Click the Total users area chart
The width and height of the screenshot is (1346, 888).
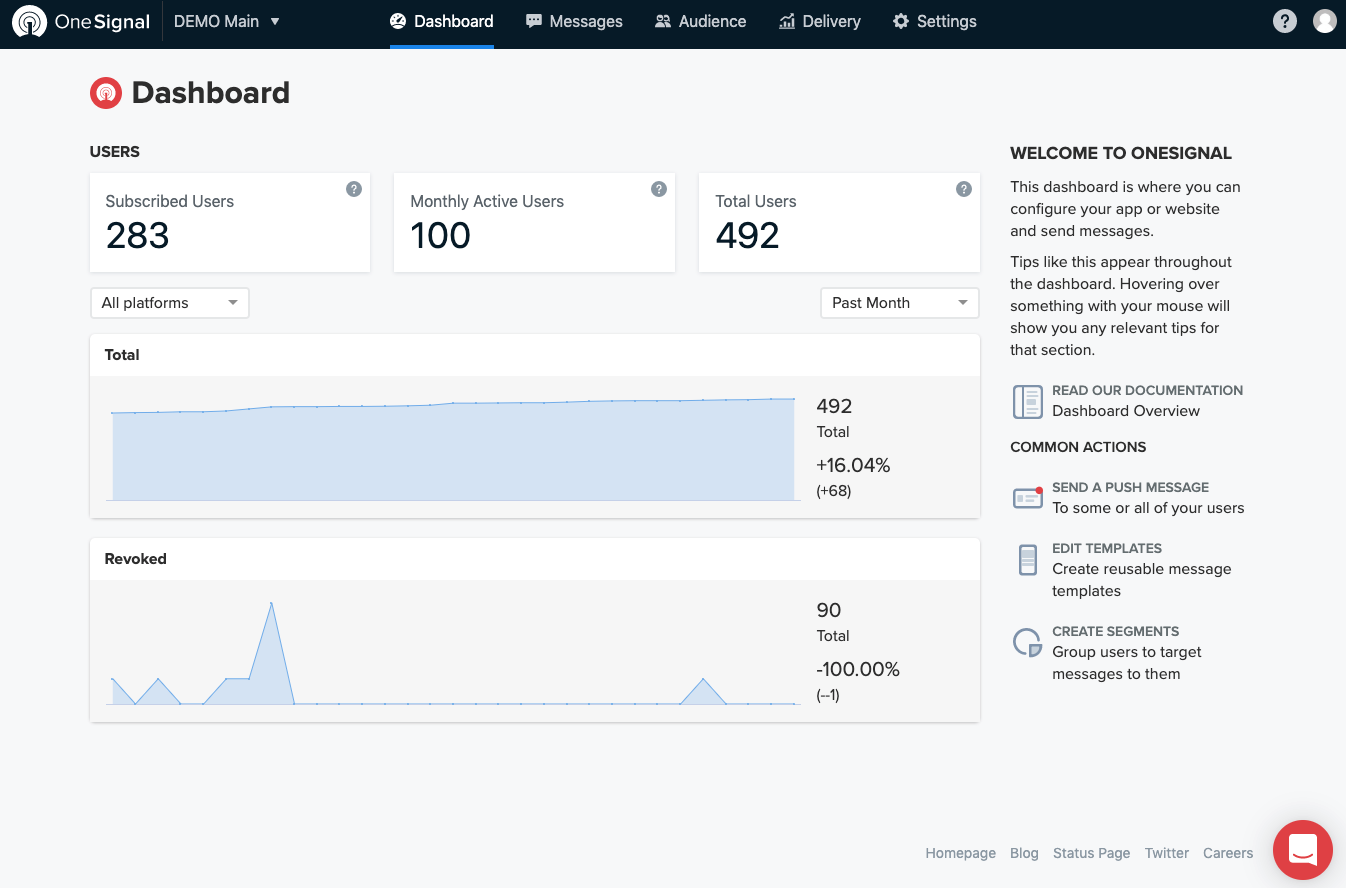455,448
